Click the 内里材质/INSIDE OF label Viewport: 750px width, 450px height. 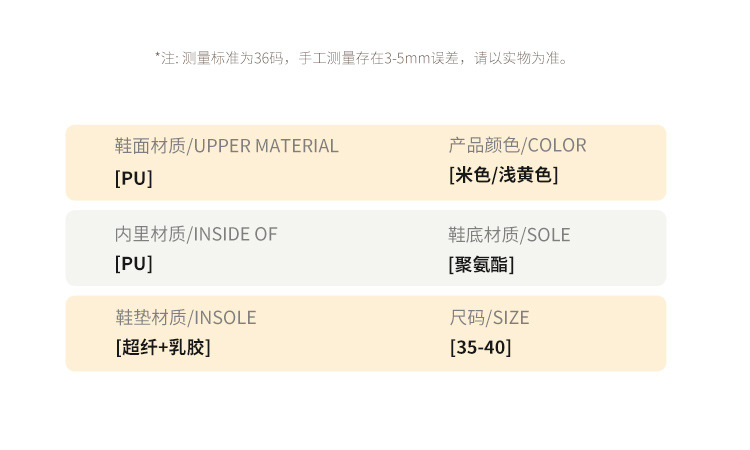click(x=196, y=234)
